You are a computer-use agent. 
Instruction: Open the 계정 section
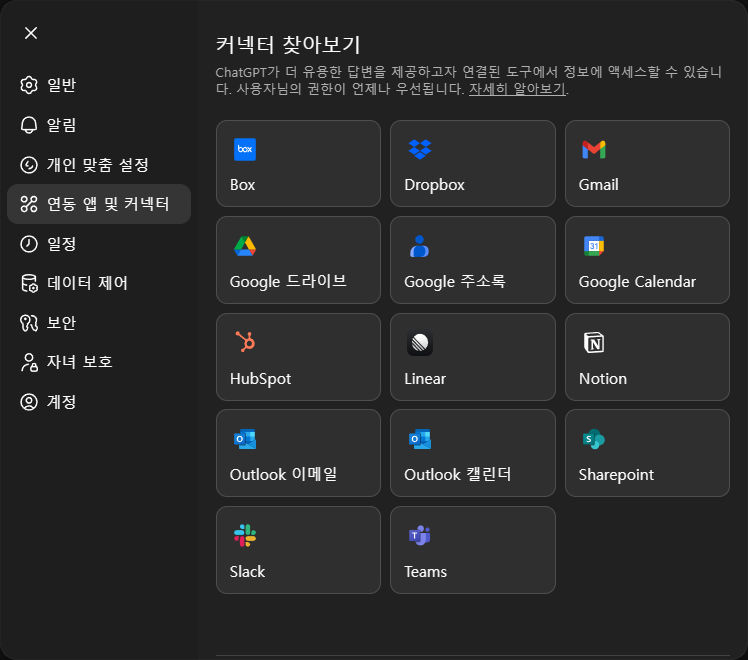pos(99,402)
